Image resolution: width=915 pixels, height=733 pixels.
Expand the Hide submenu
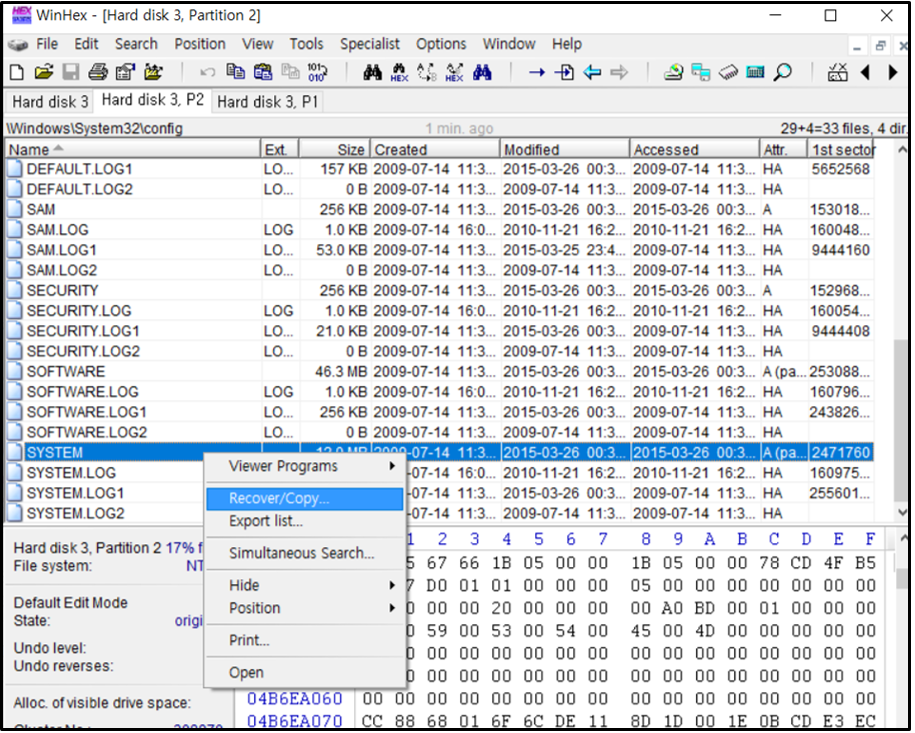tap(305, 585)
